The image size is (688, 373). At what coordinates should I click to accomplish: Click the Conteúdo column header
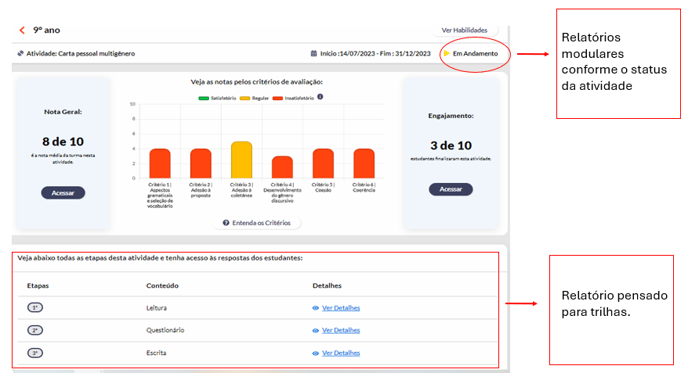[162, 286]
